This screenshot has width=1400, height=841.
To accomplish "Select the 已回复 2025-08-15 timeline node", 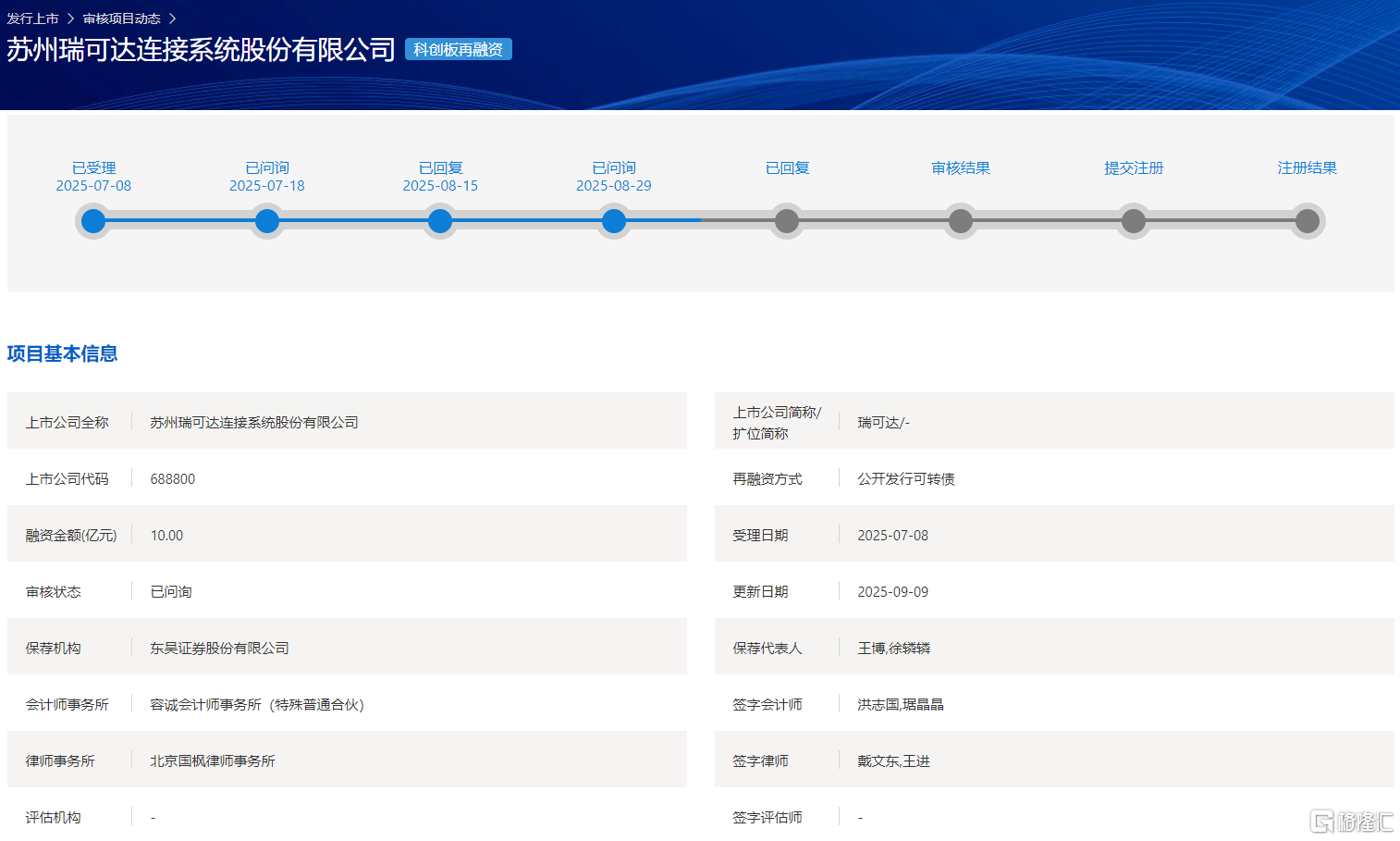I will pyautogui.click(x=440, y=221).
